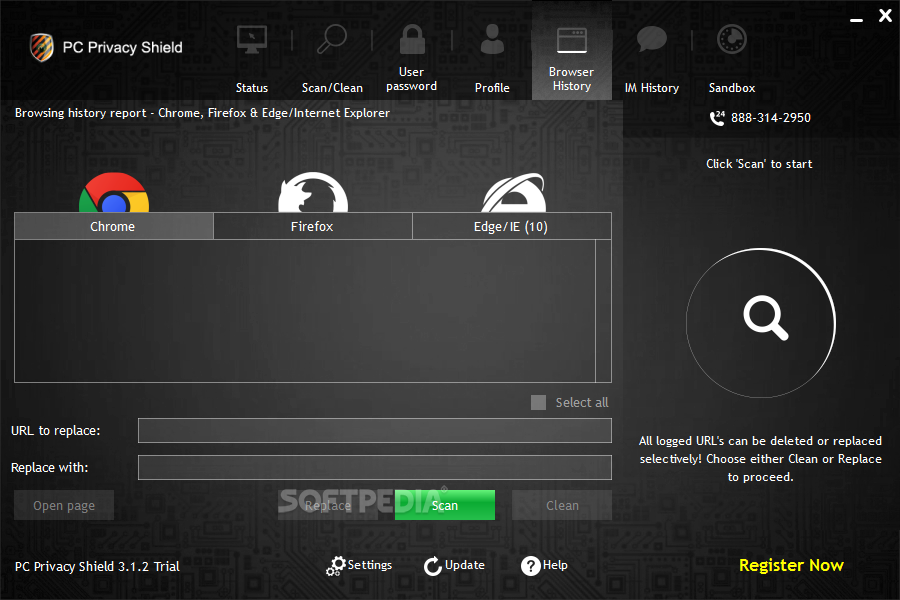Click the 888-314-2950 phone number
Viewport: 900px width, 600px height.
pos(771,118)
